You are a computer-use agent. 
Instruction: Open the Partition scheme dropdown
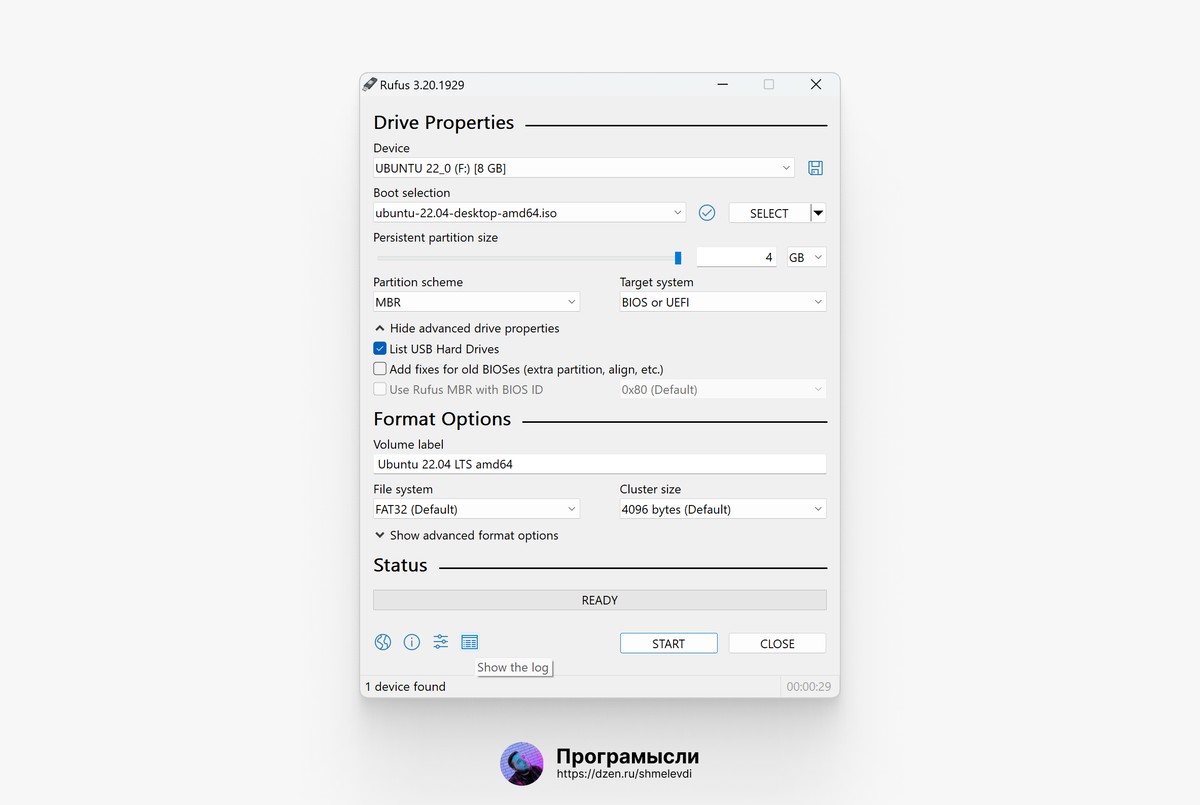coord(476,302)
